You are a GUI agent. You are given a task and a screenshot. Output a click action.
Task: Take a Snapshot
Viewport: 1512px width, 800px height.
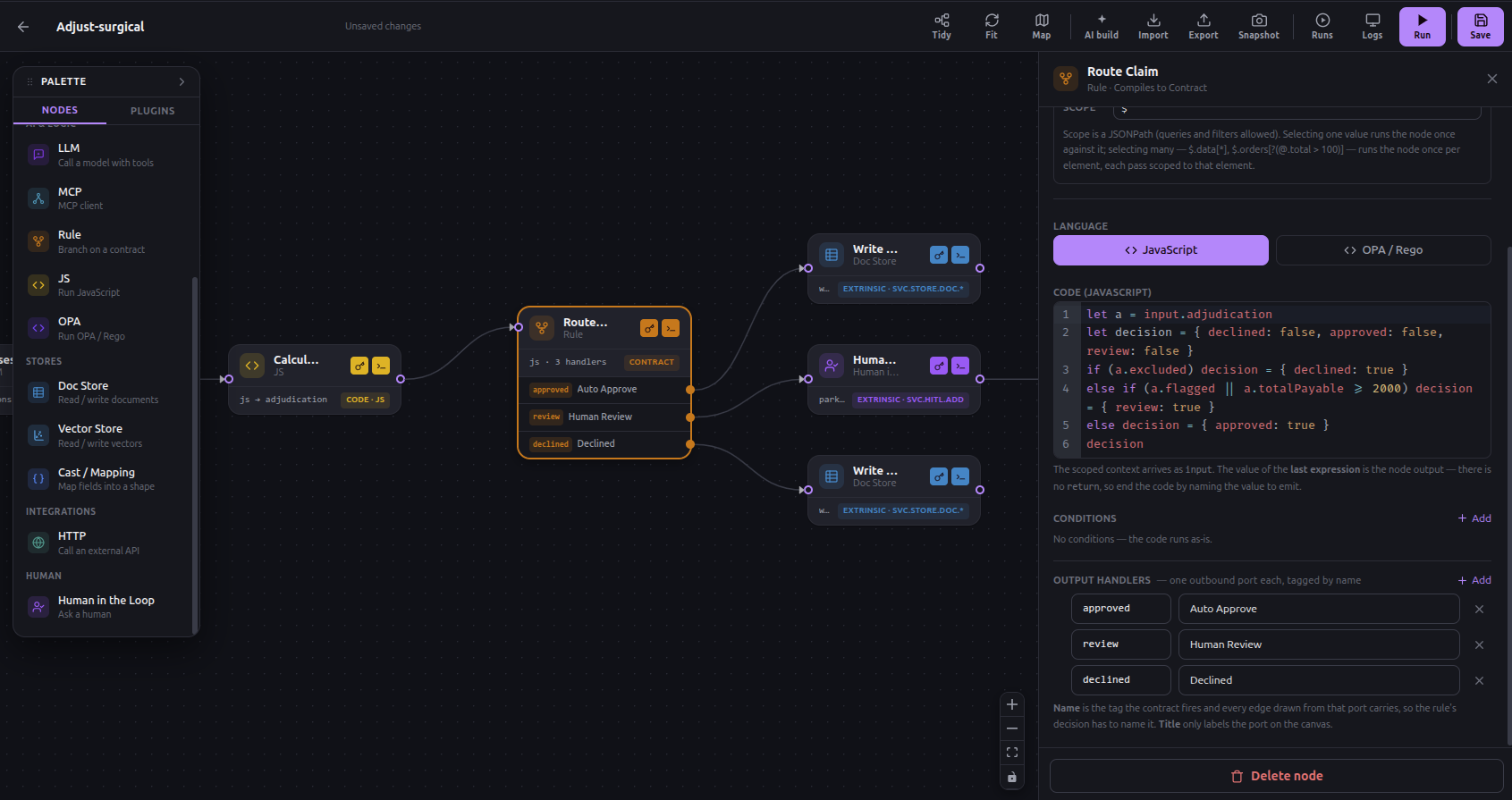[x=1259, y=27]
